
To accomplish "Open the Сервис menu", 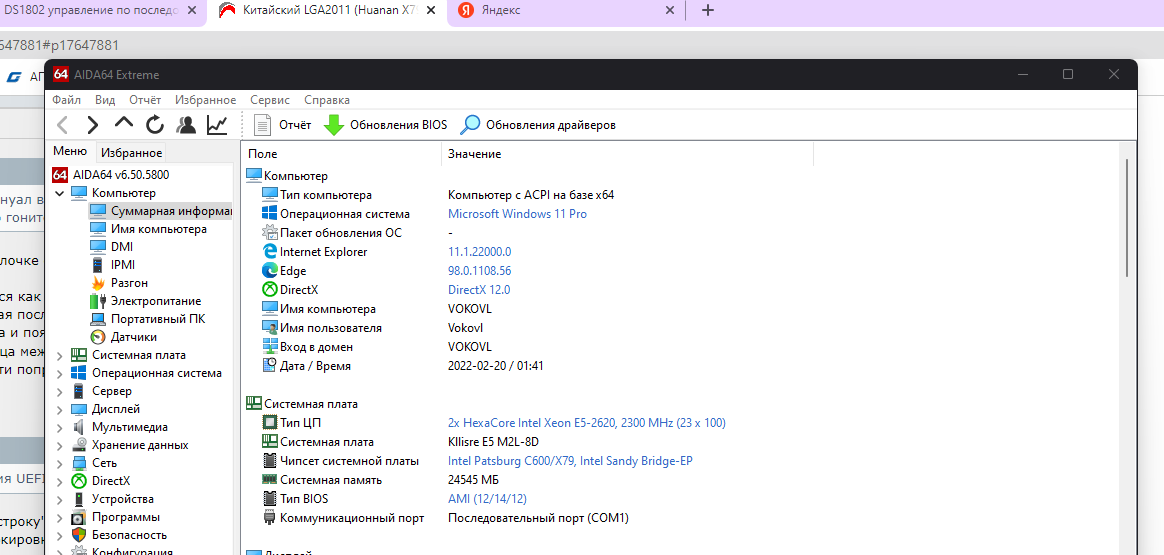I will point(270,100).
